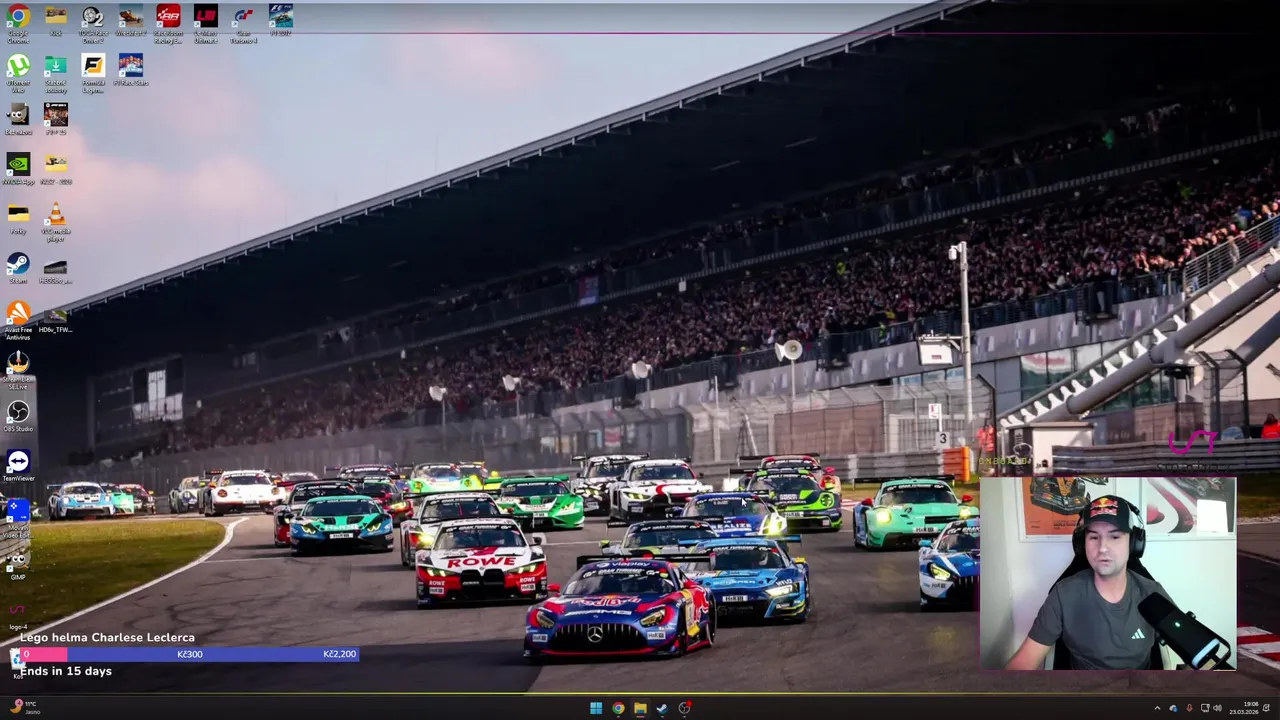Screen dimensions: 1280x720
Task: Open the notification bell in the tray
Action: coord(1267,708)
